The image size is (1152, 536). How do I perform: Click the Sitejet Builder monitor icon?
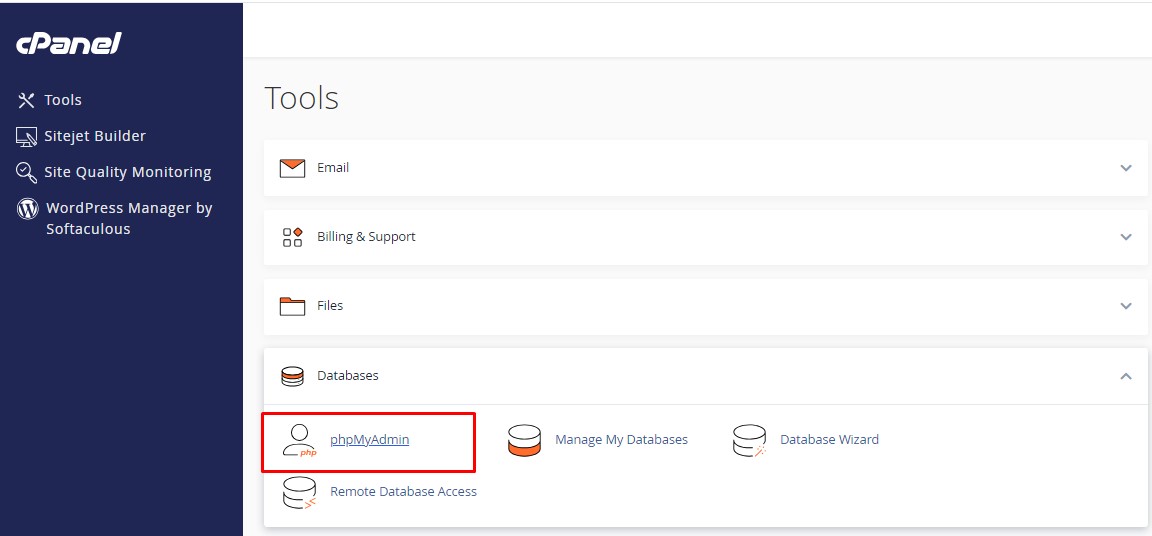coord(26,137)
